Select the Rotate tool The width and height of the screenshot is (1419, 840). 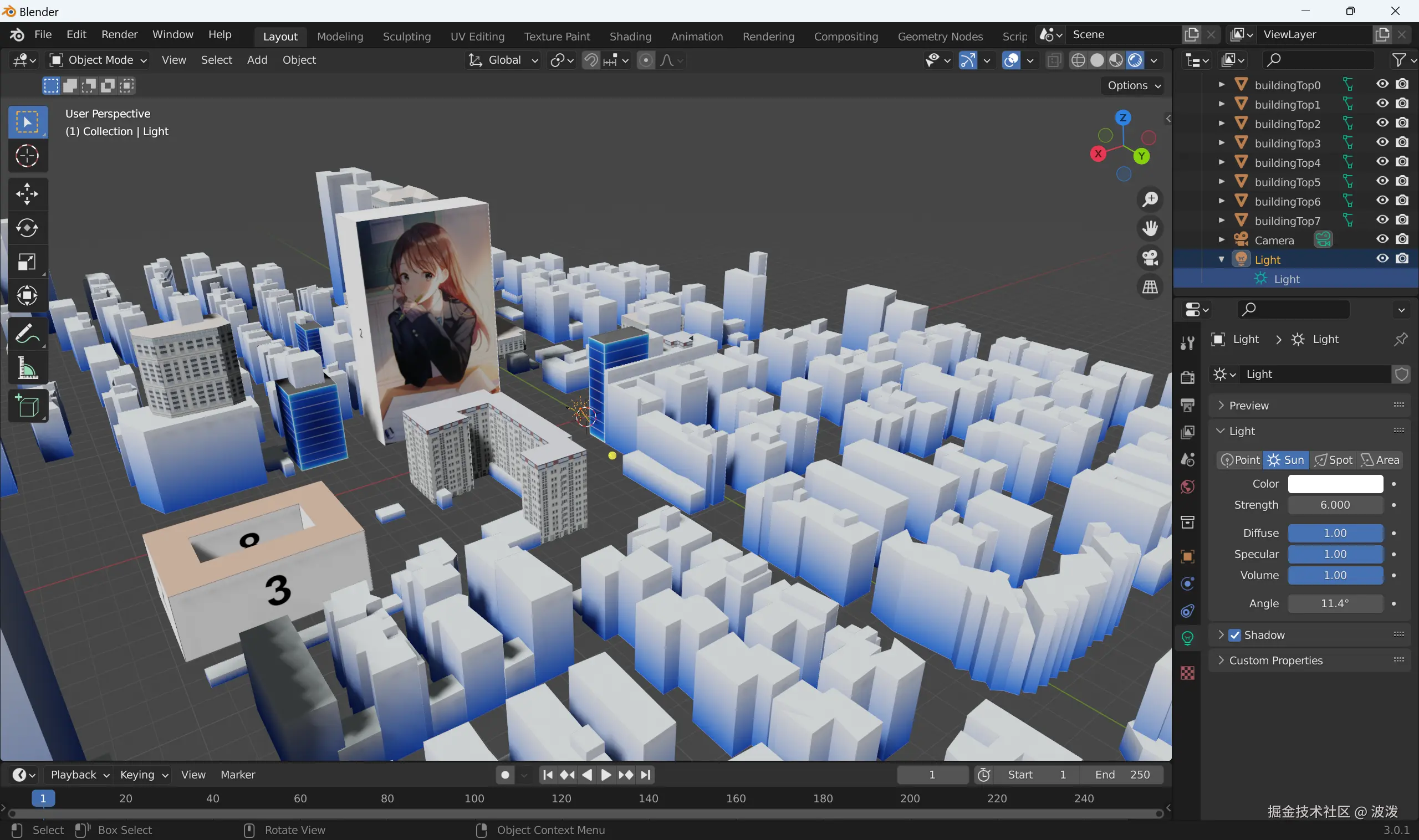click(x=27, y=228)
